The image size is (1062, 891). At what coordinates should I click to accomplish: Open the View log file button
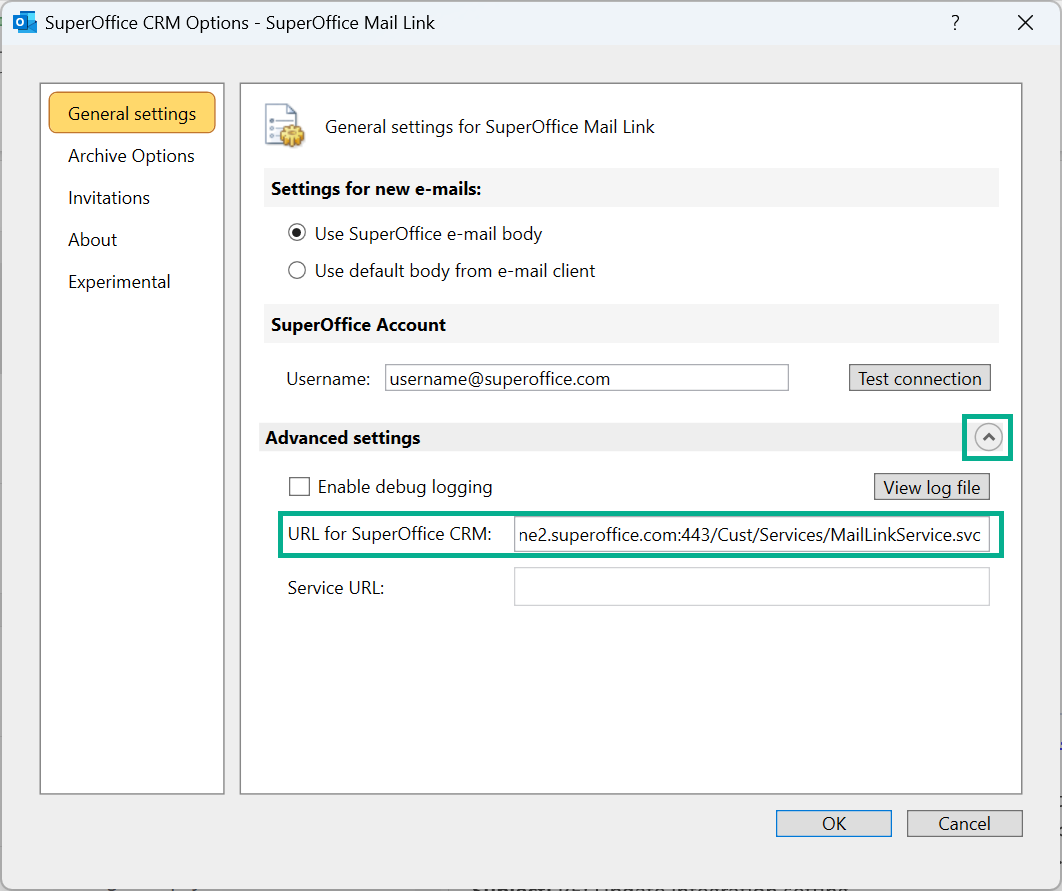pyautogui.click(x=931, y=487)
